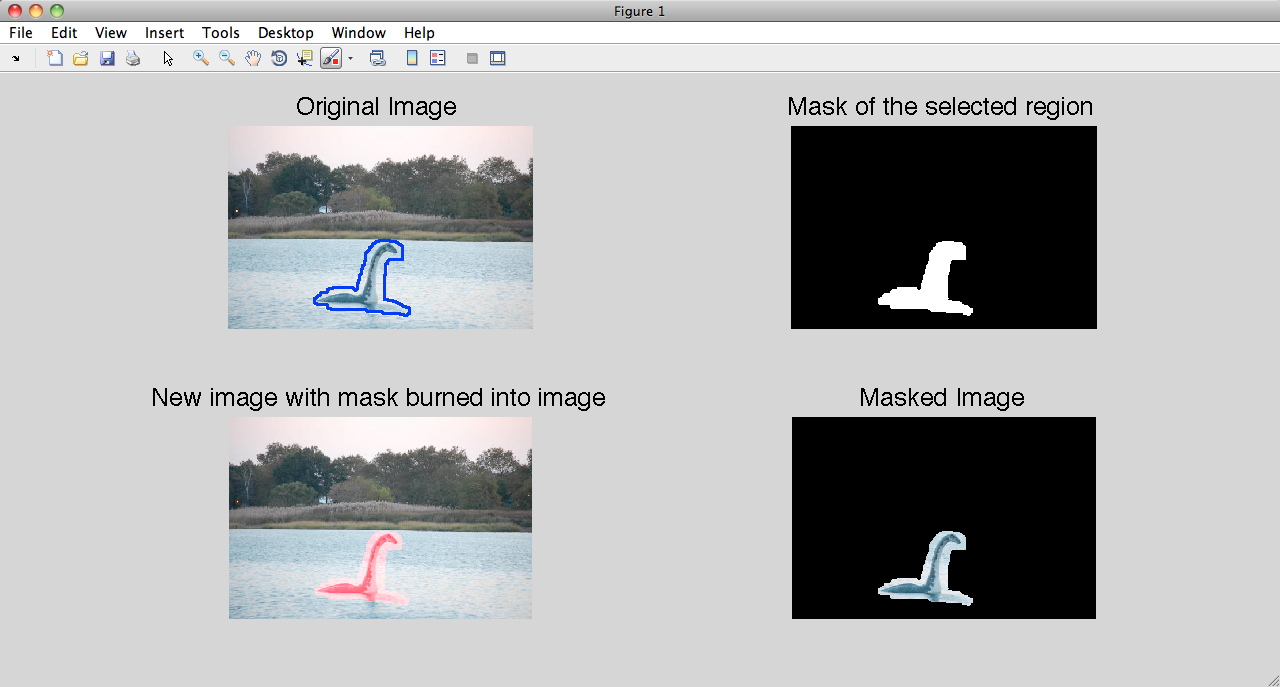Click the Link Plot icon
Image resolution: width=1280 pixels, height=687 pixels.
click(x=378, y=59)
